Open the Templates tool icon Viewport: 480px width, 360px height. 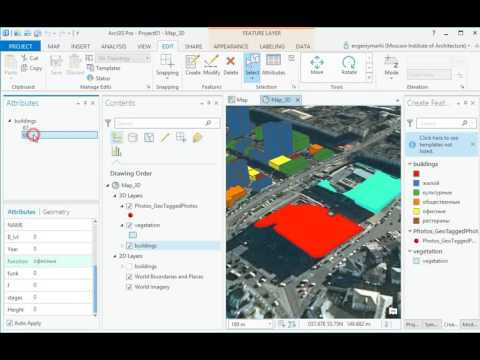tap(90, 68)
